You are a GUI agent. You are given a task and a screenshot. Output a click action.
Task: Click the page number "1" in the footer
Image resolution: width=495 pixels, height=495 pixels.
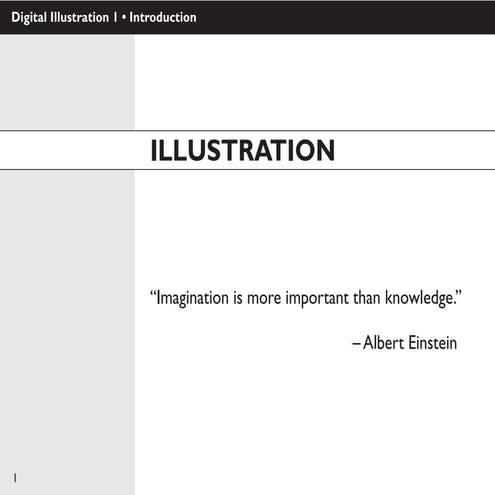(15, 478)
